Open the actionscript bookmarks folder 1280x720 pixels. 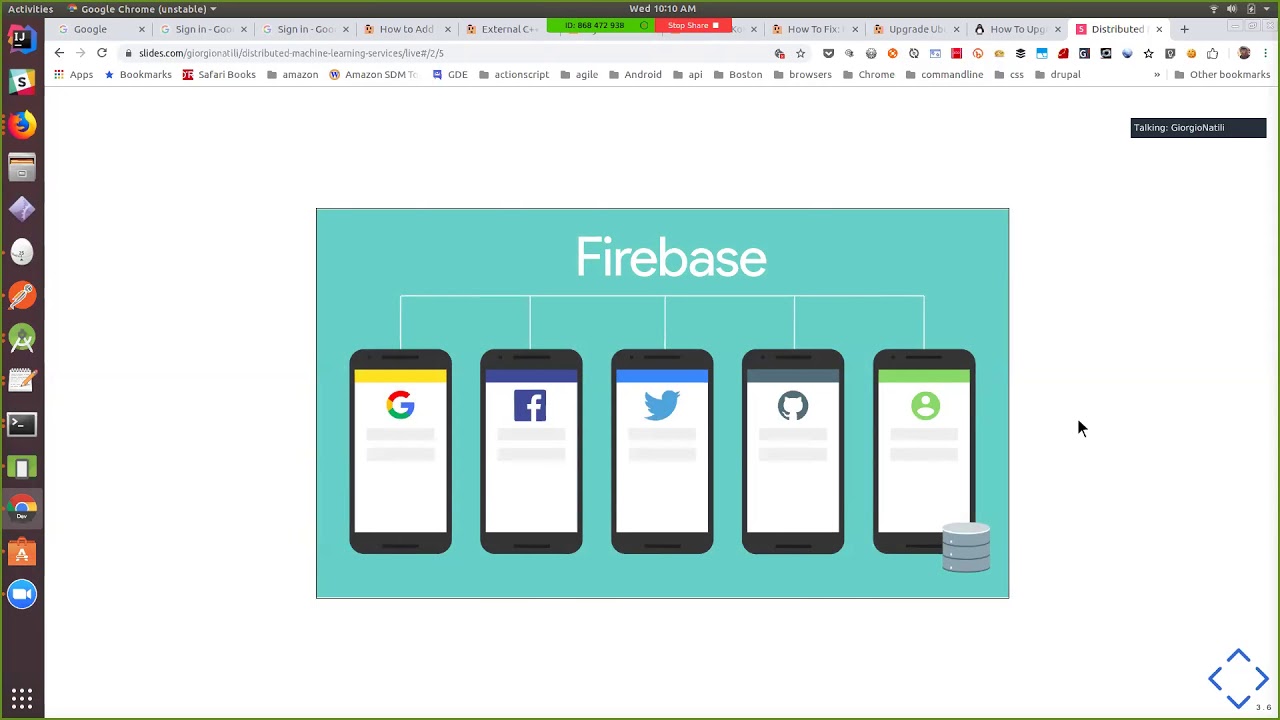(514, 75)
